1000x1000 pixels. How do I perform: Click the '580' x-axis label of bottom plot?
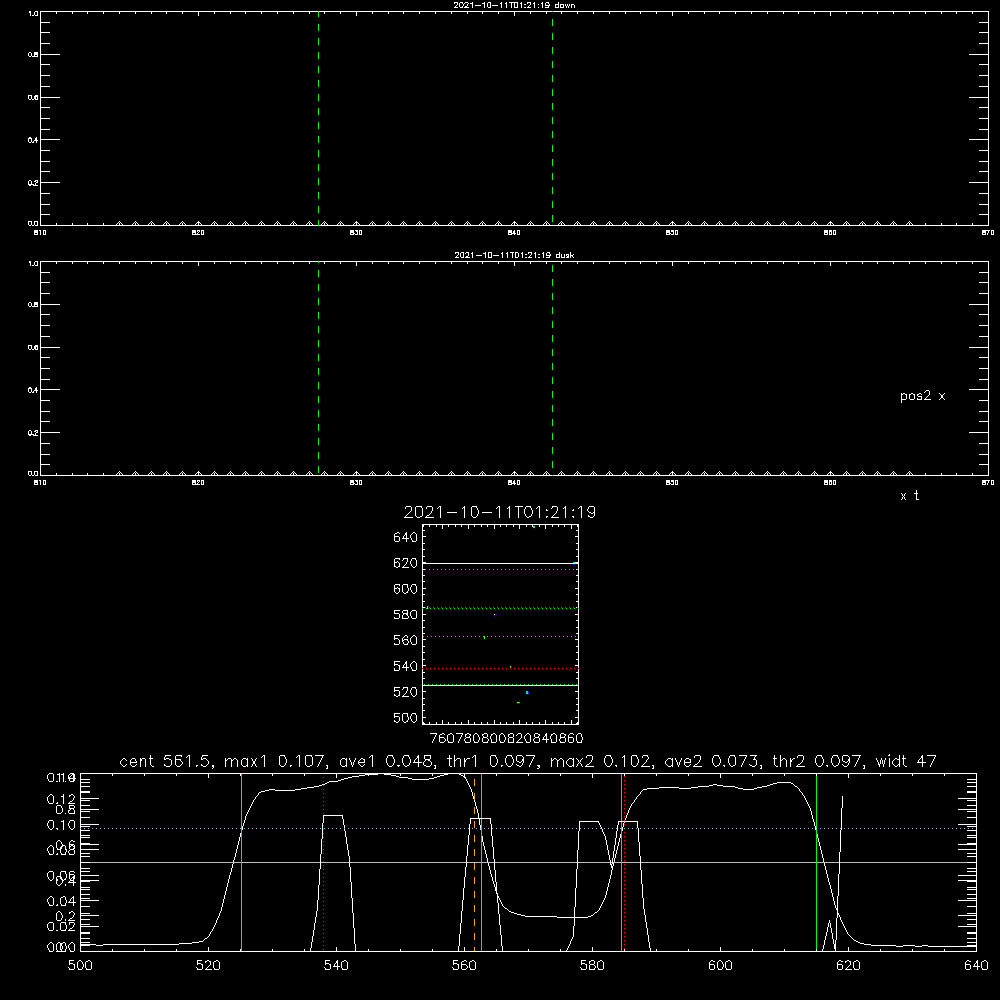tap(592, 966)
